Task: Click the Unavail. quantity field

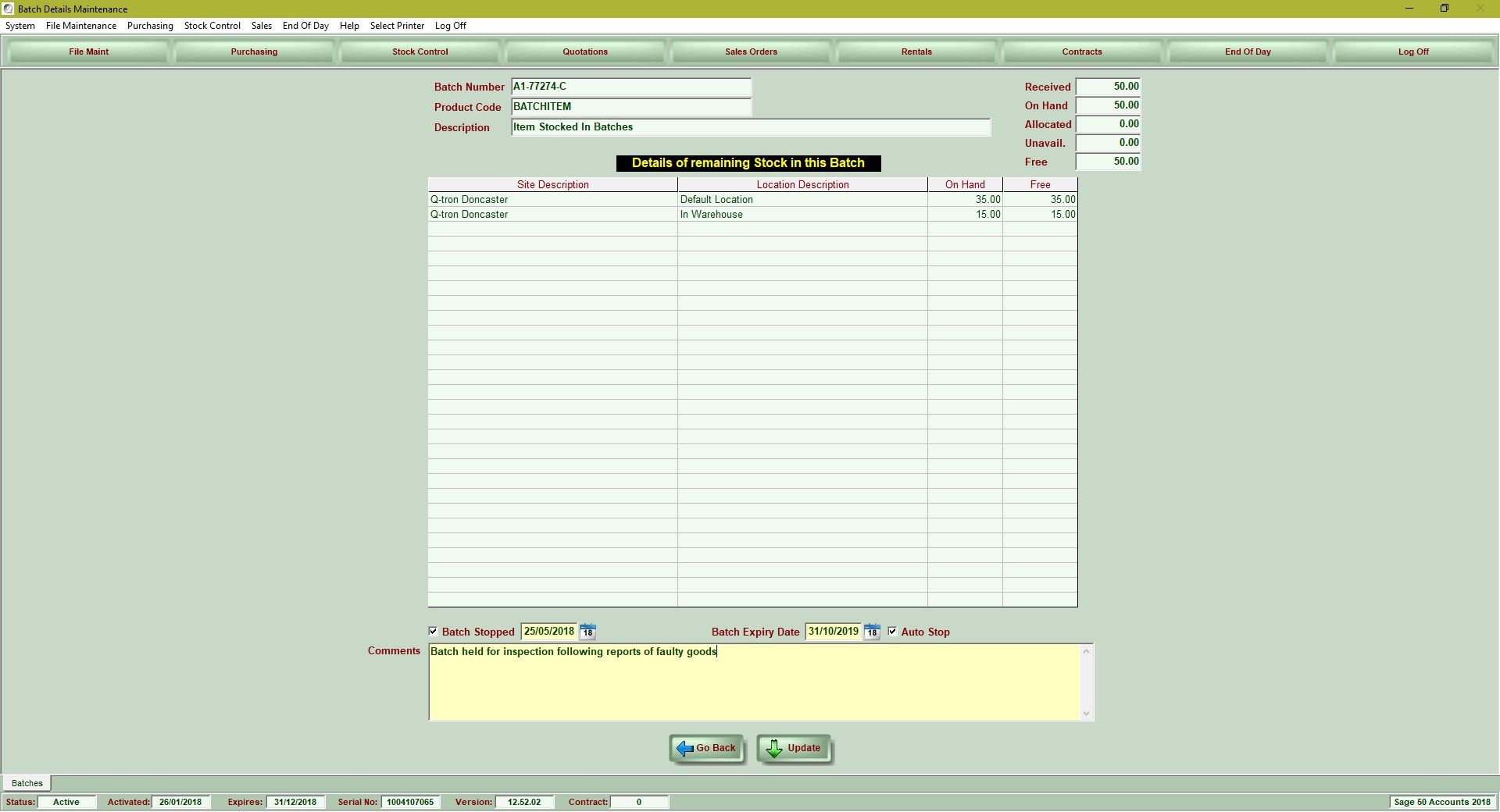Action: pos(1108,143)
